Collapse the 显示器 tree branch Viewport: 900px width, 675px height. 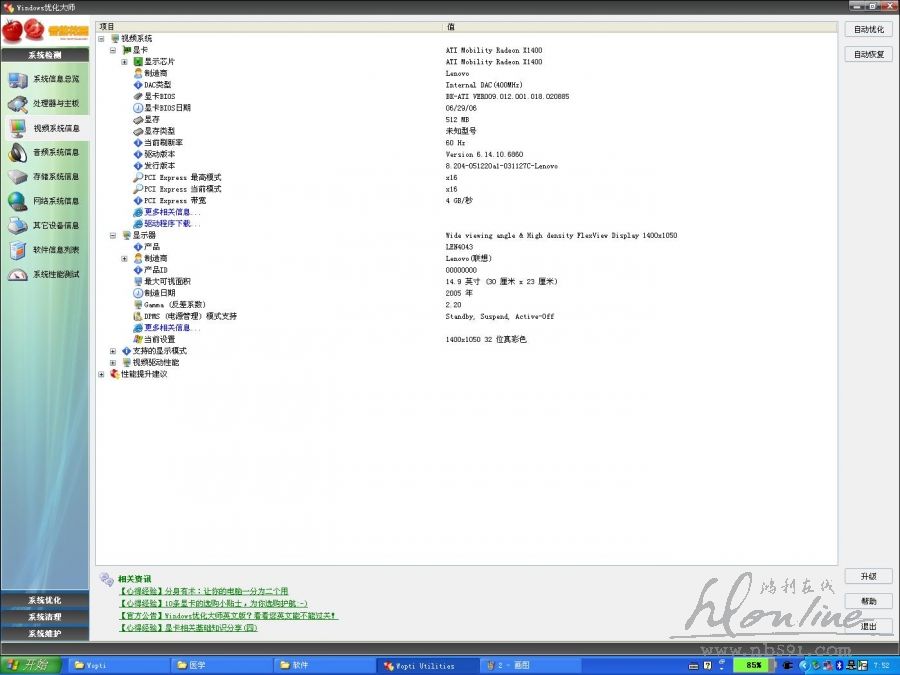113,235
